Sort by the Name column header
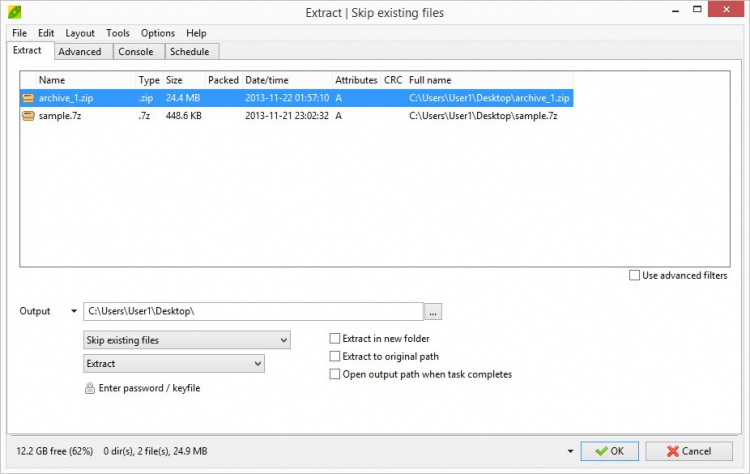The image size is (750, 474). tap(86, 80)
